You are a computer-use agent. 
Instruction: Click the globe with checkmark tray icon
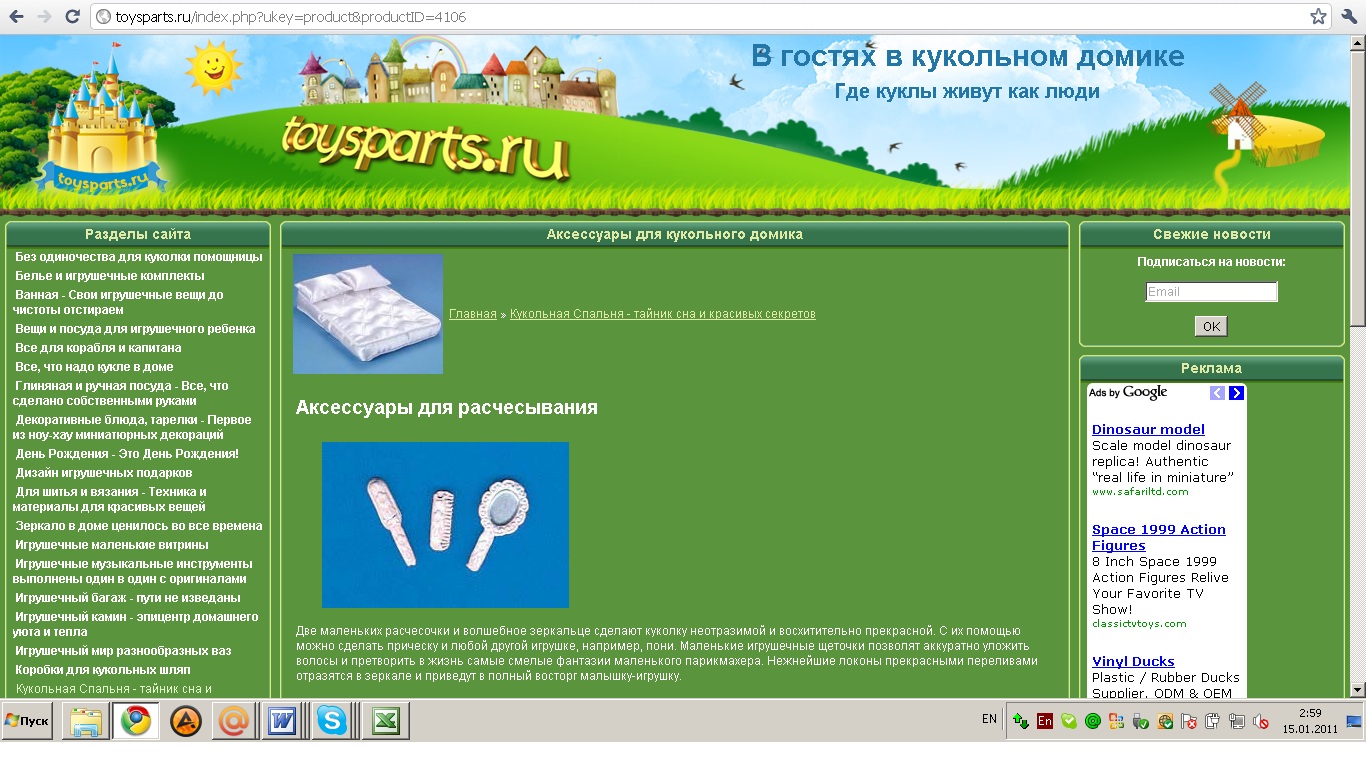[1165, 721]
